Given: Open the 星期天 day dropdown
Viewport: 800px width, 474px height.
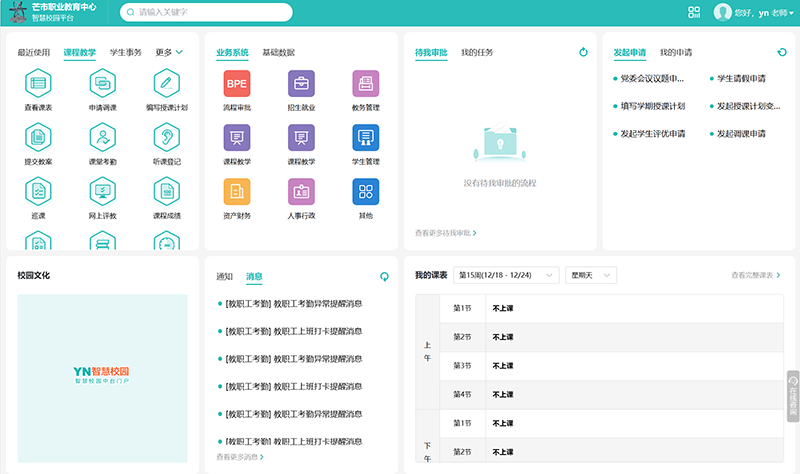Looking at the screenshot, I should [x=592, y=275].
